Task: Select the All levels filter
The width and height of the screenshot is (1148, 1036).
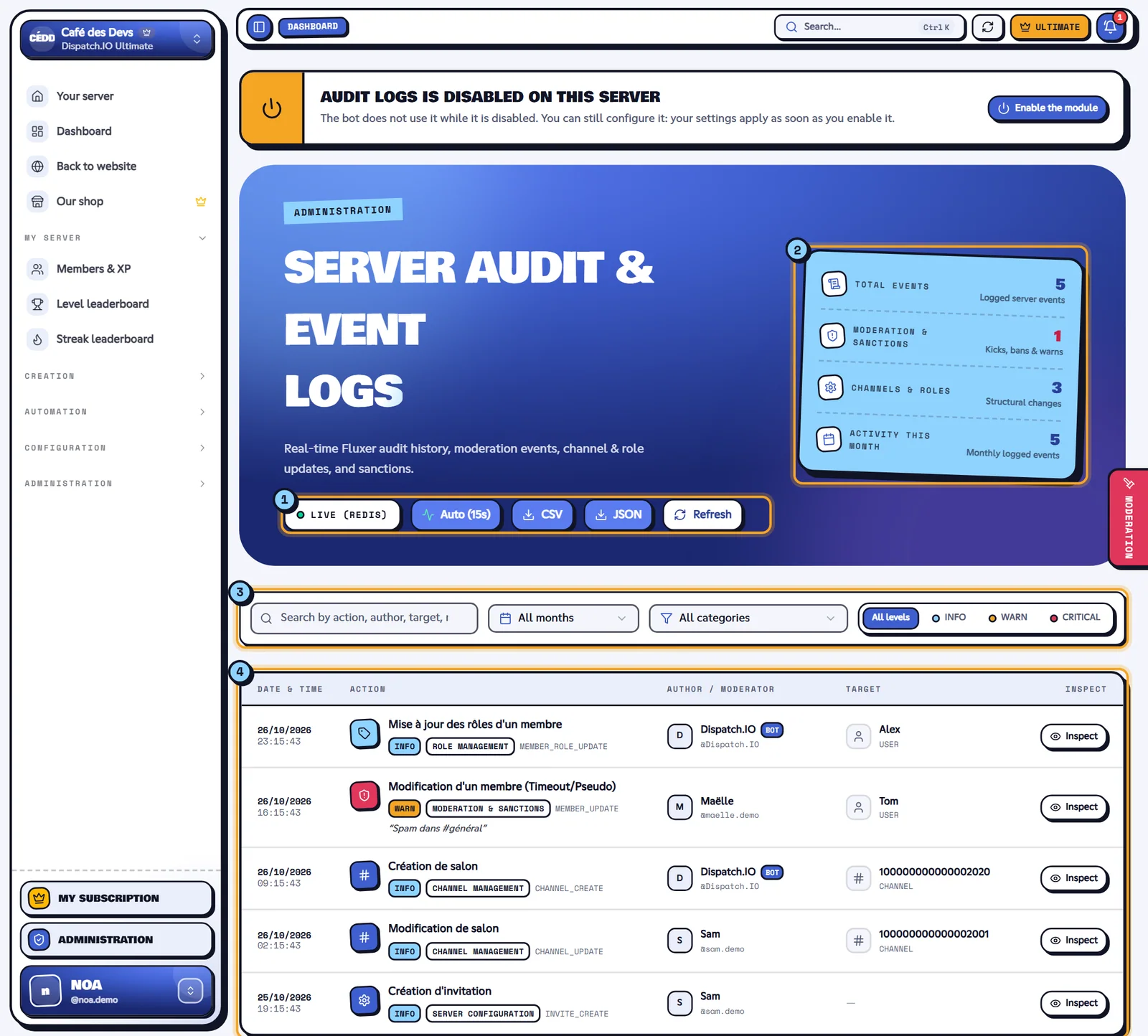Action: [x=890, y=617]
